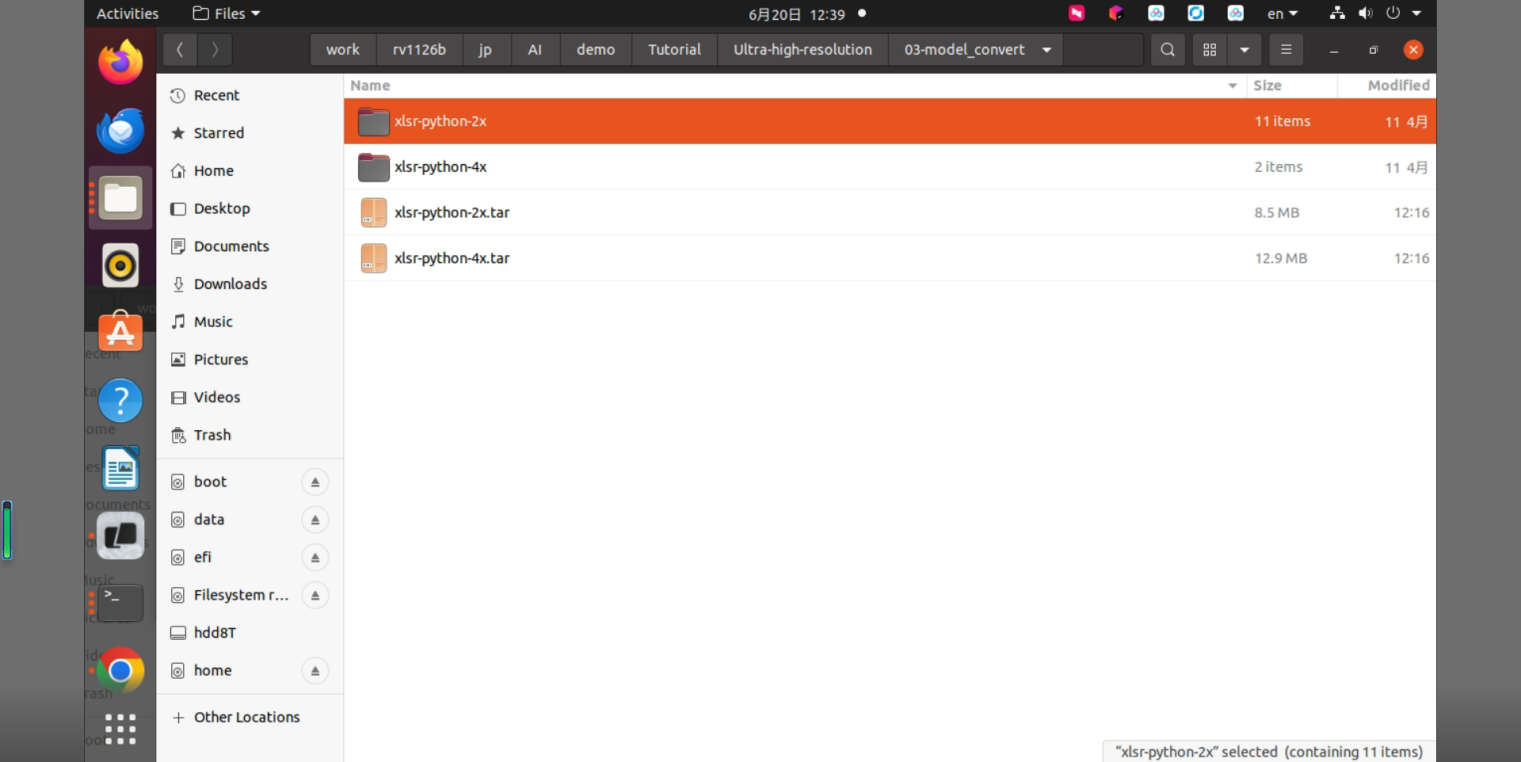Open Videos in the sidebar
This screenshot has height=762, width=1521.
click(250, 397)
